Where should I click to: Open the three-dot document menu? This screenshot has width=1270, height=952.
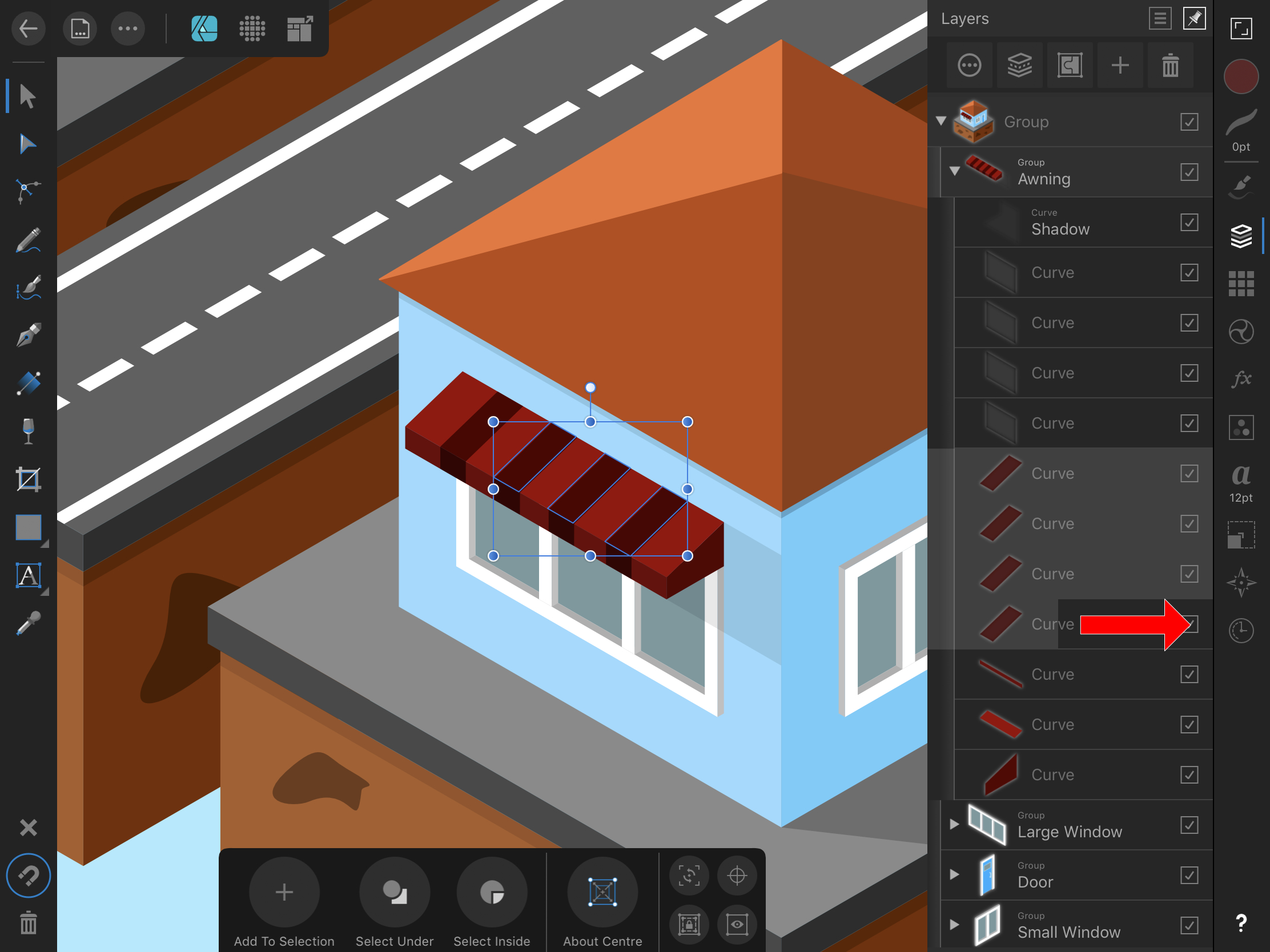click(x=127, y=28)
